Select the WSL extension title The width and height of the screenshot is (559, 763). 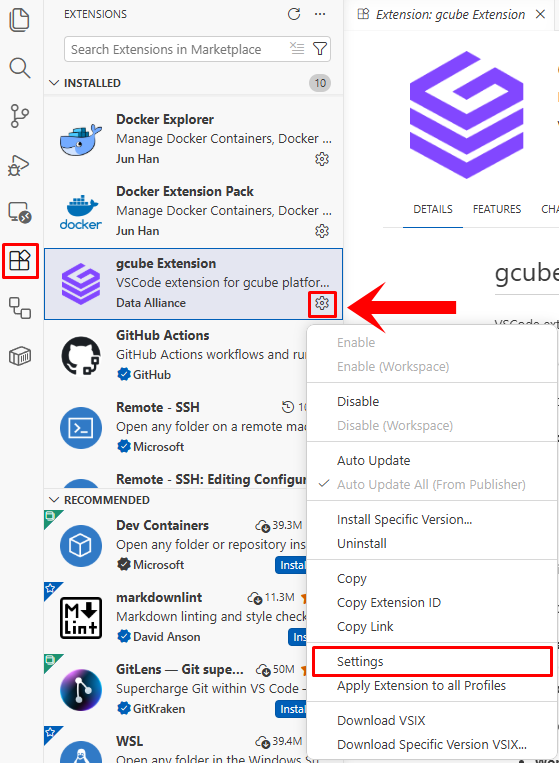pos(129,741)
